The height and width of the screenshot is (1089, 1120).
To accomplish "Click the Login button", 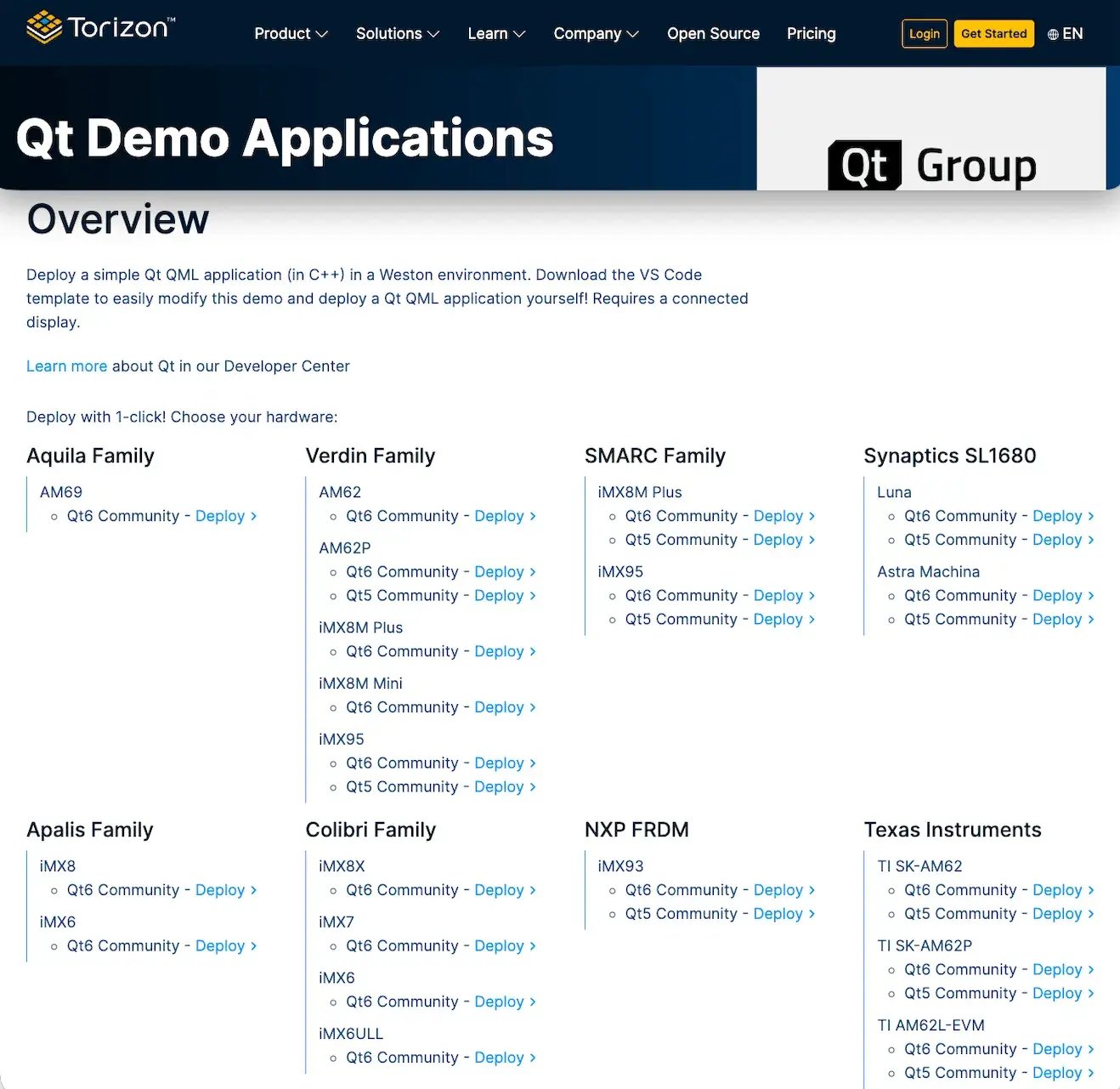I will (x=924, y=33).
